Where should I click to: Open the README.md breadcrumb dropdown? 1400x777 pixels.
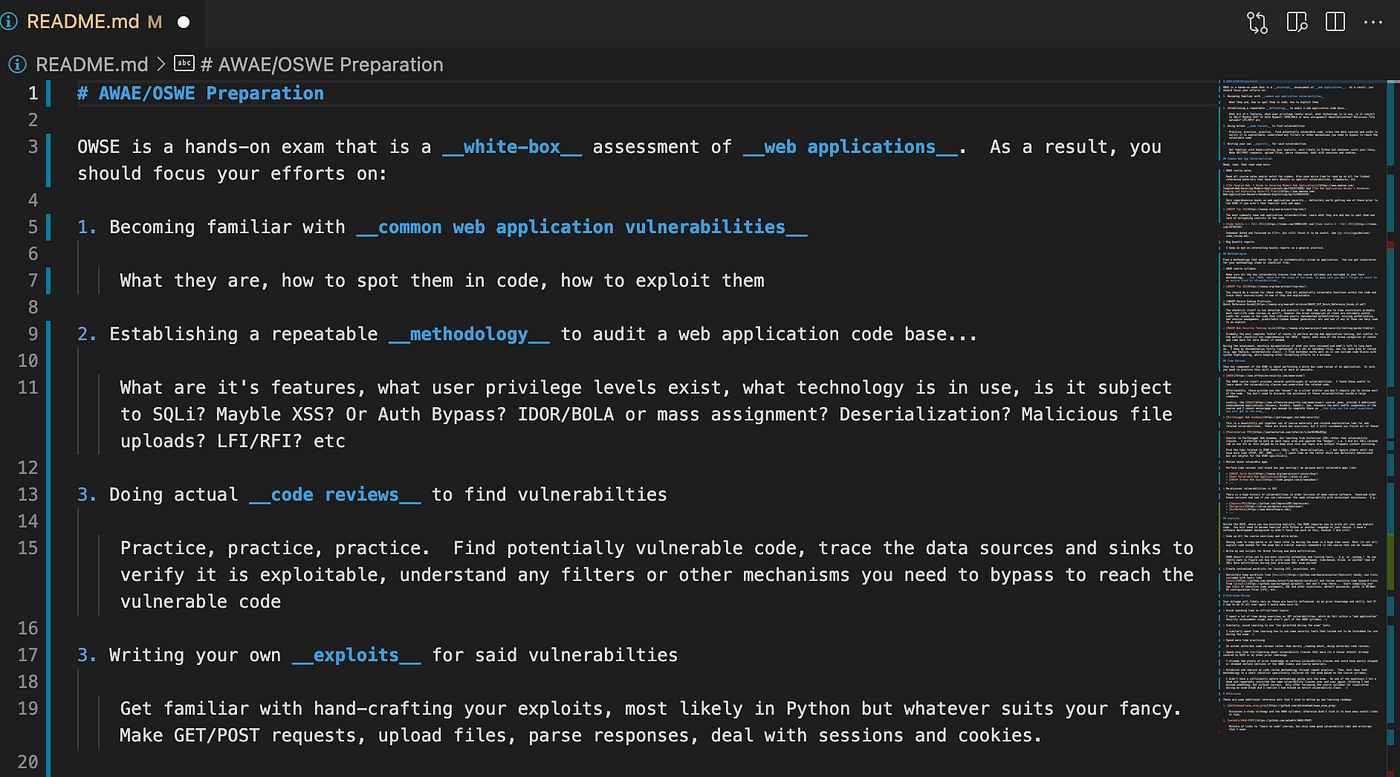[92, 64]
